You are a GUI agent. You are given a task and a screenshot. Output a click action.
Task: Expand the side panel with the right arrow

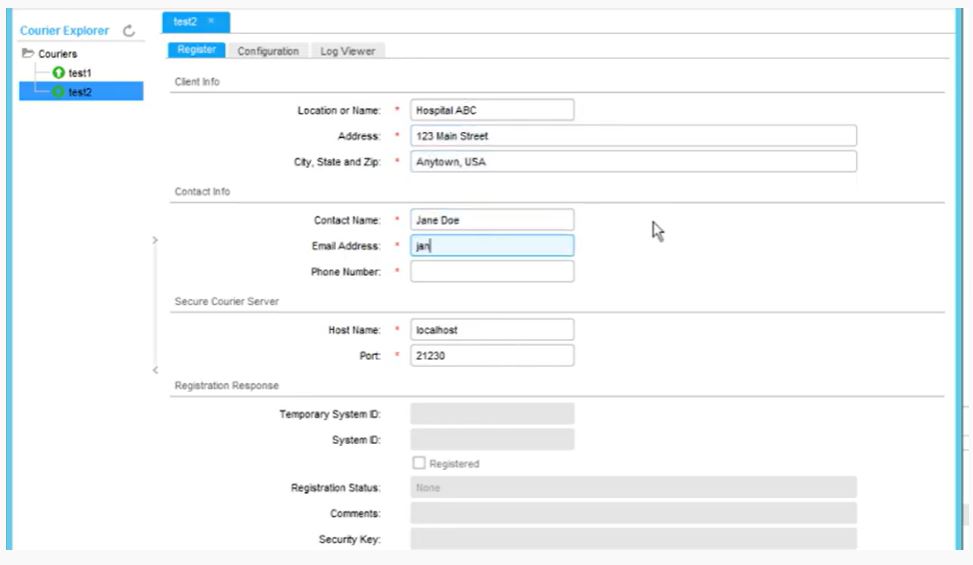[x=155, y=240]
